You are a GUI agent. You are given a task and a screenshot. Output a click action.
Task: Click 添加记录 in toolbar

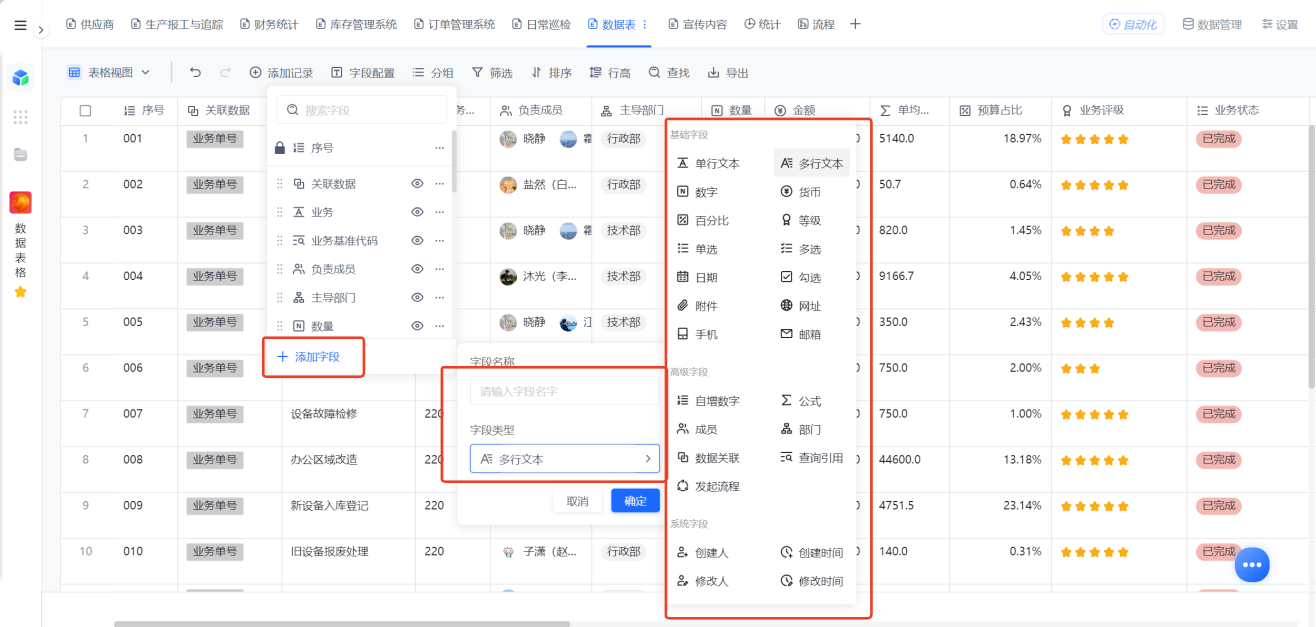click(281, 72)
